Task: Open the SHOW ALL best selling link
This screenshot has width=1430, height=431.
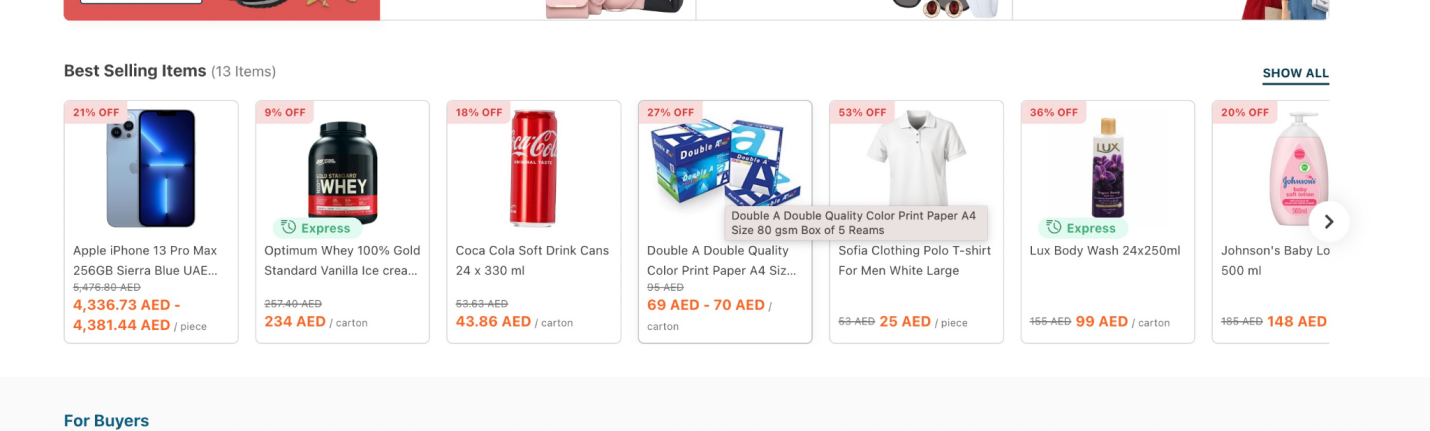Action: [1295, 73]
